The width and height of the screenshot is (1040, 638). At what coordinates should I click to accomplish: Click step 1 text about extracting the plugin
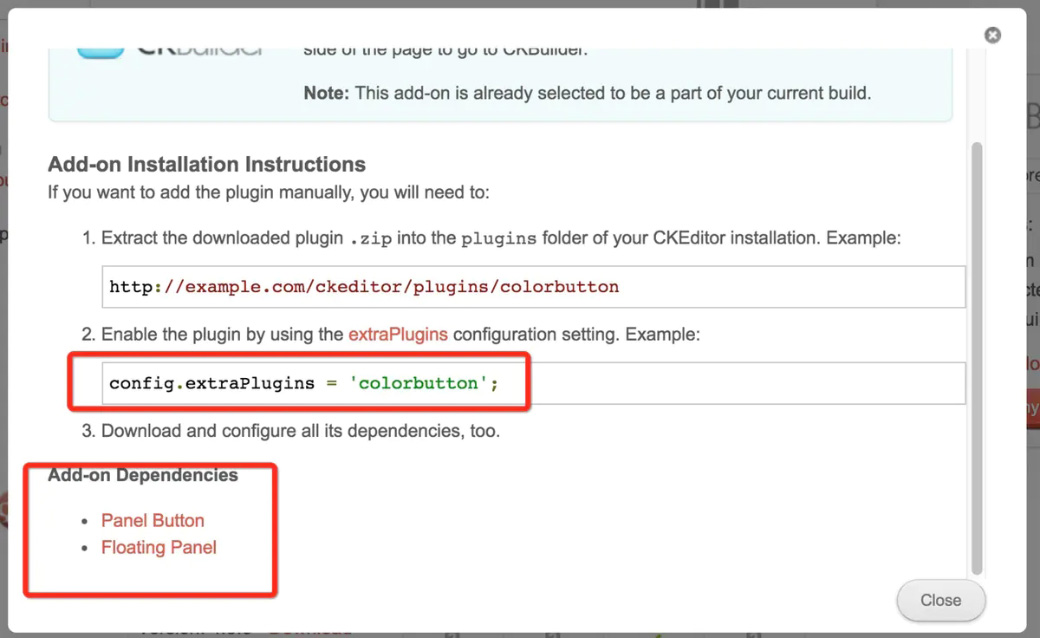[x=500, y=239]
